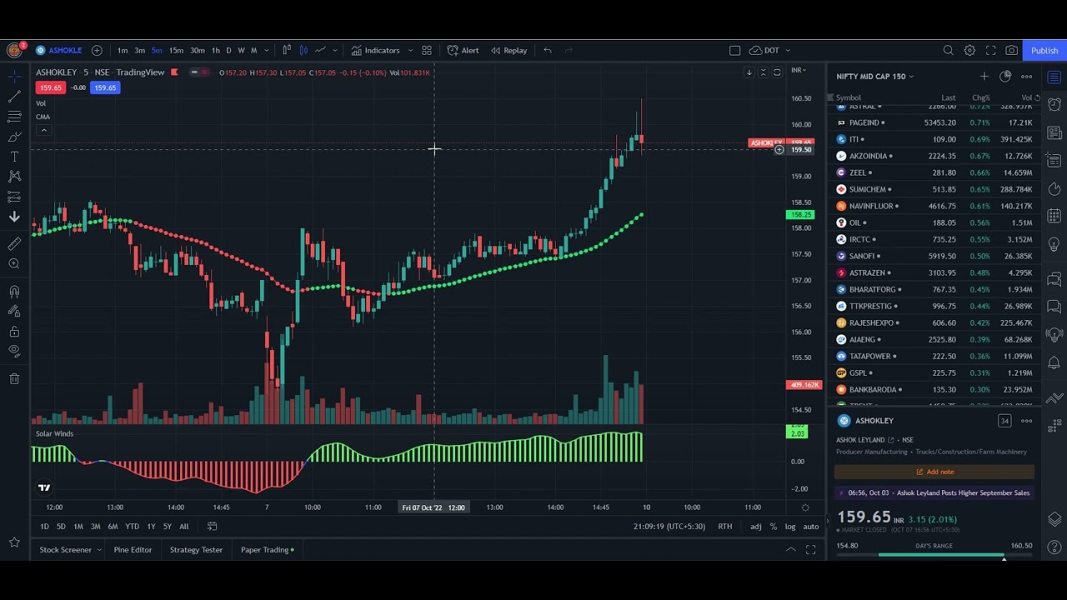
Task: Open the Indicators dialog
Action: (376, 50)
